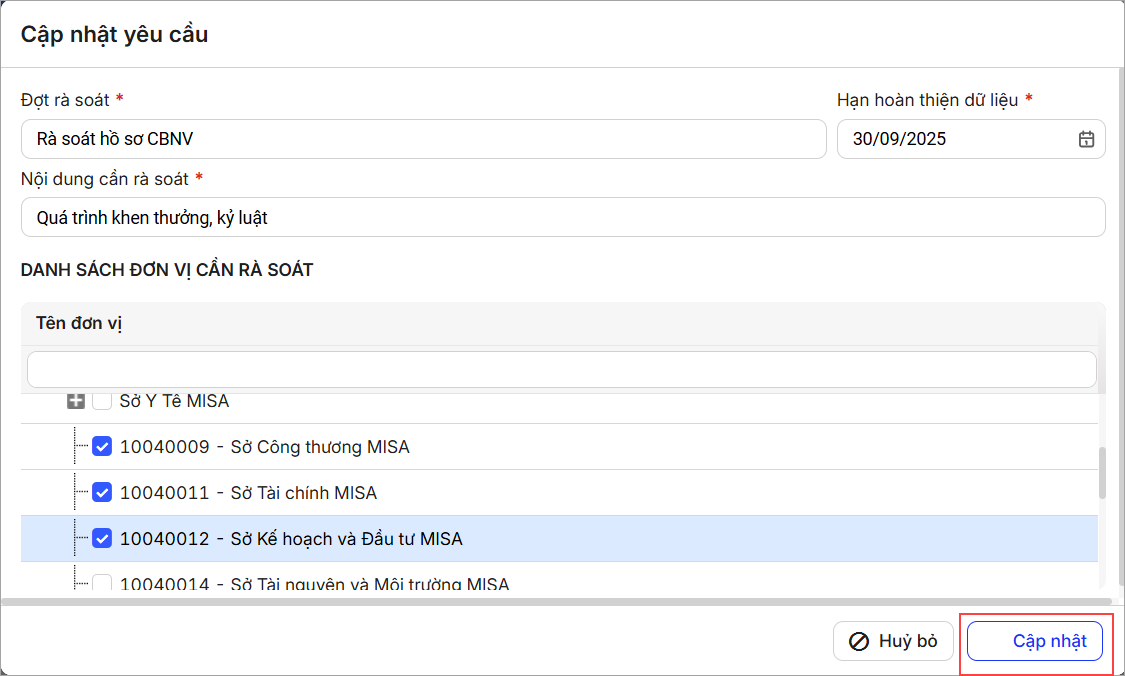Click the unit list vertical scrollbar thumb

tap(1102, 473)
